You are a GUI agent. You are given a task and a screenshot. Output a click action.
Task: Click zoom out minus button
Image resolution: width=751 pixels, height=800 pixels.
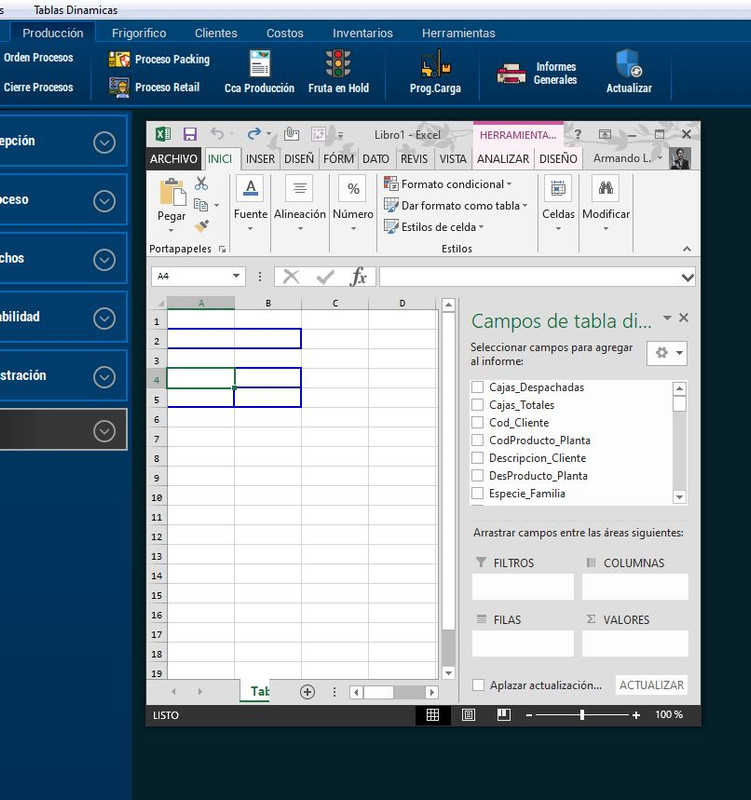point(529,715)
